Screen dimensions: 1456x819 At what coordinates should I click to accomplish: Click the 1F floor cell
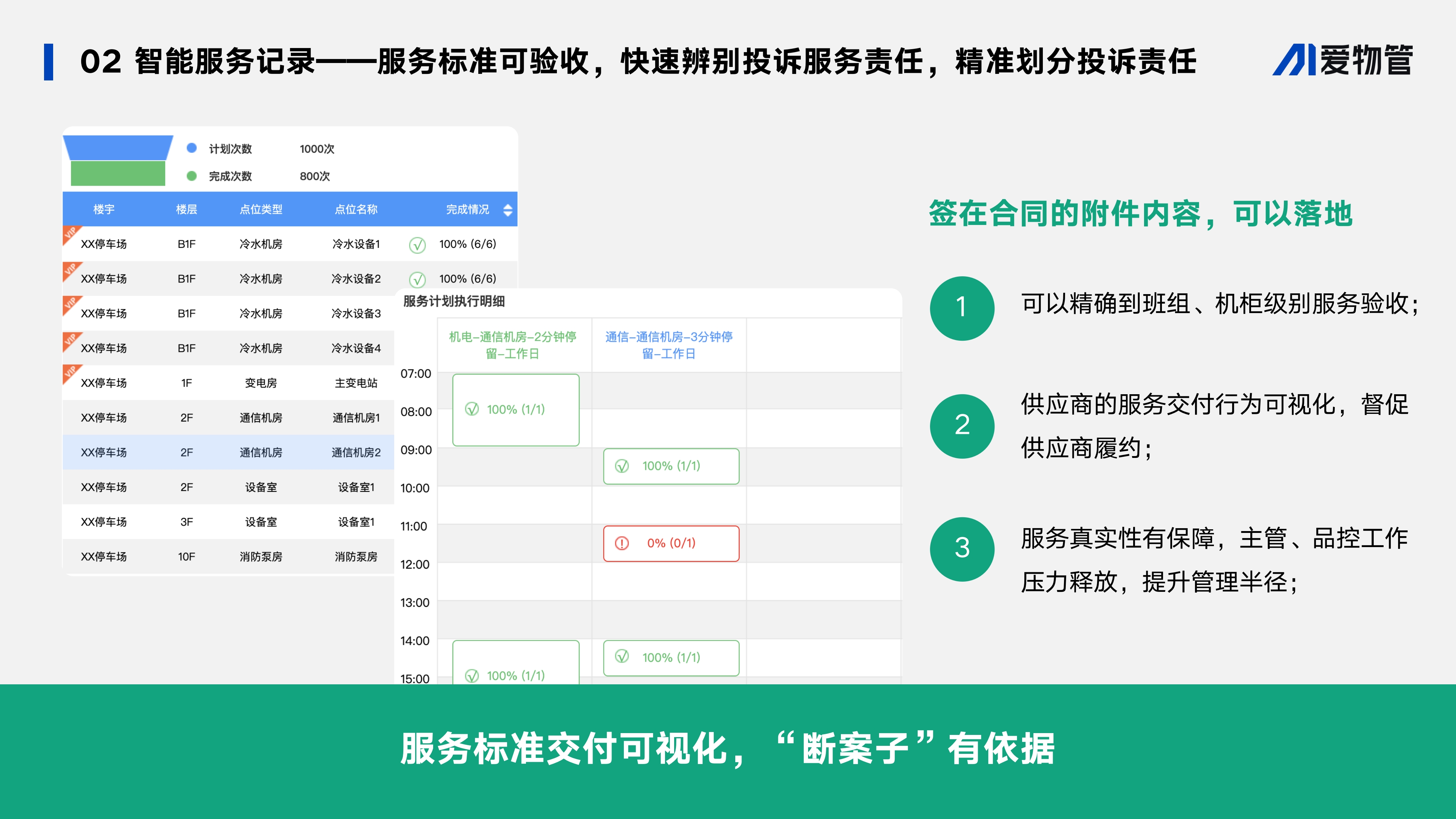[x=186, y=383]
